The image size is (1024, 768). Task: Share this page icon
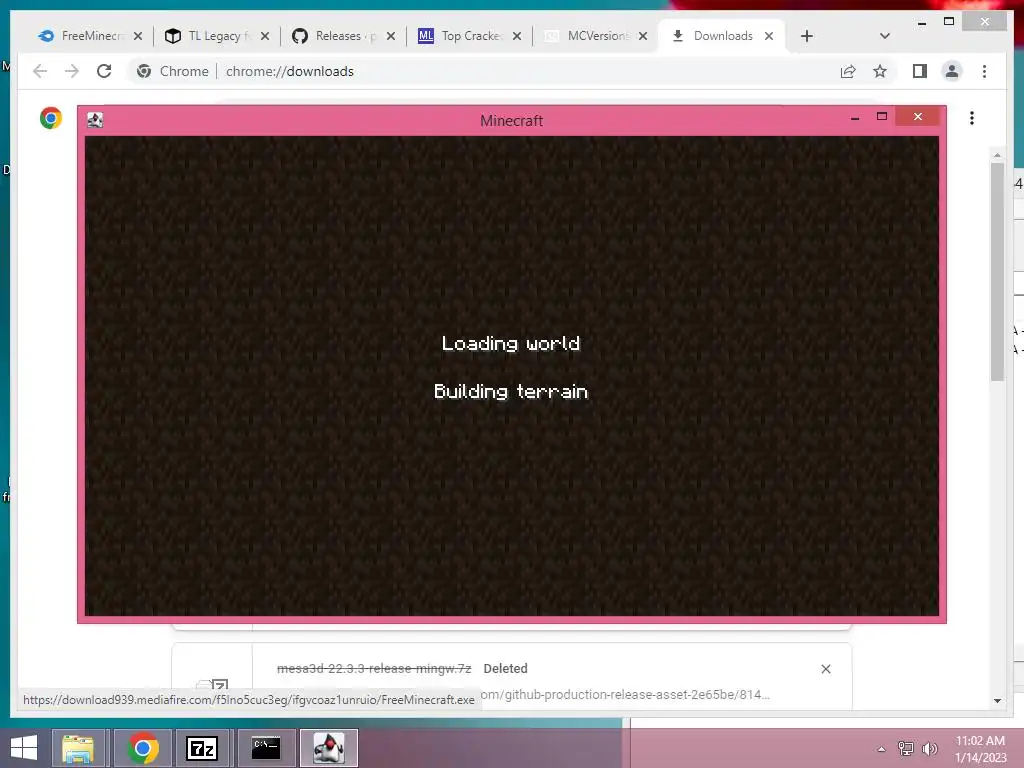pos(848,71)
